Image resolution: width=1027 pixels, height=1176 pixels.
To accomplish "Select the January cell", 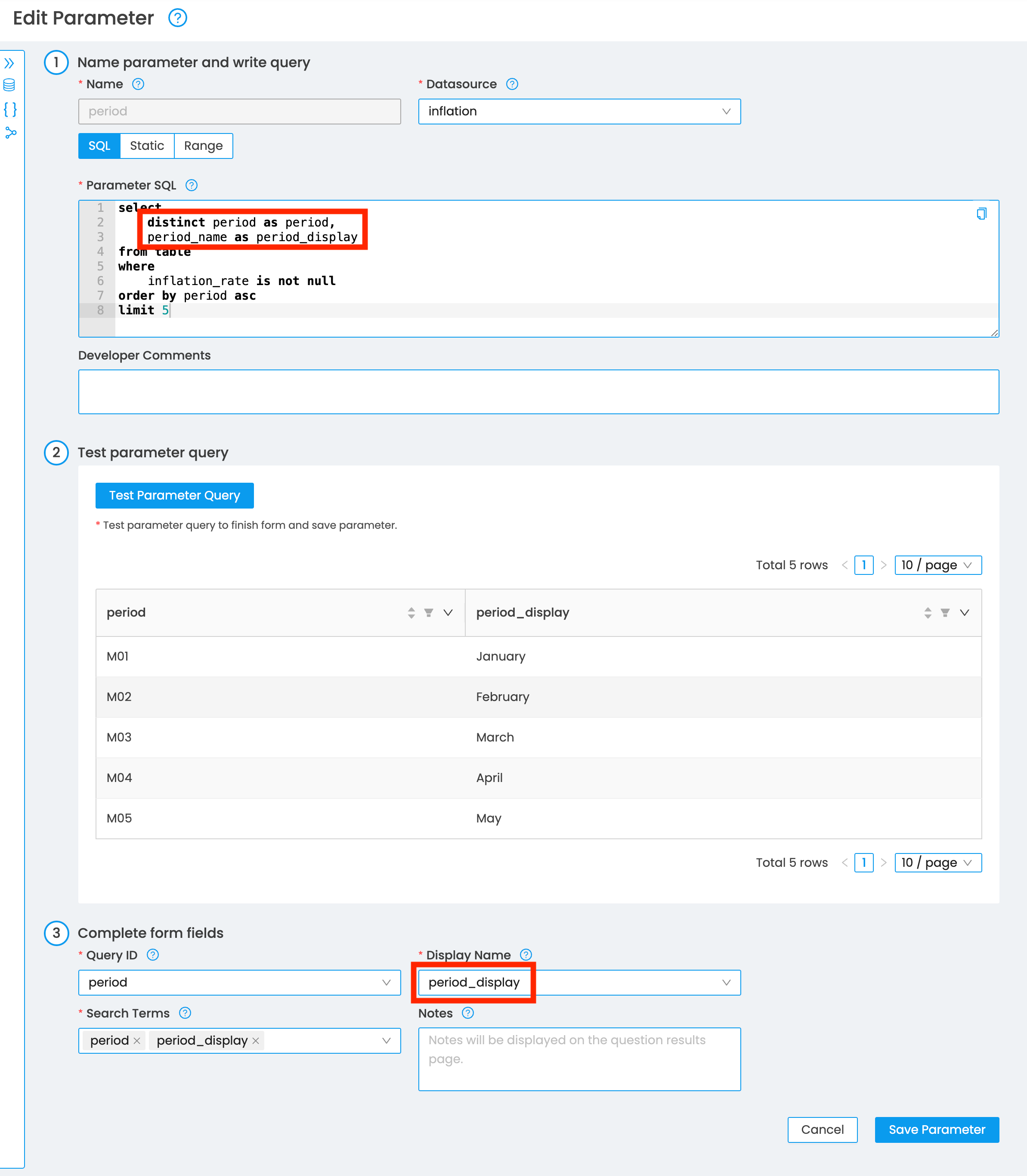I will coord(723,657).
